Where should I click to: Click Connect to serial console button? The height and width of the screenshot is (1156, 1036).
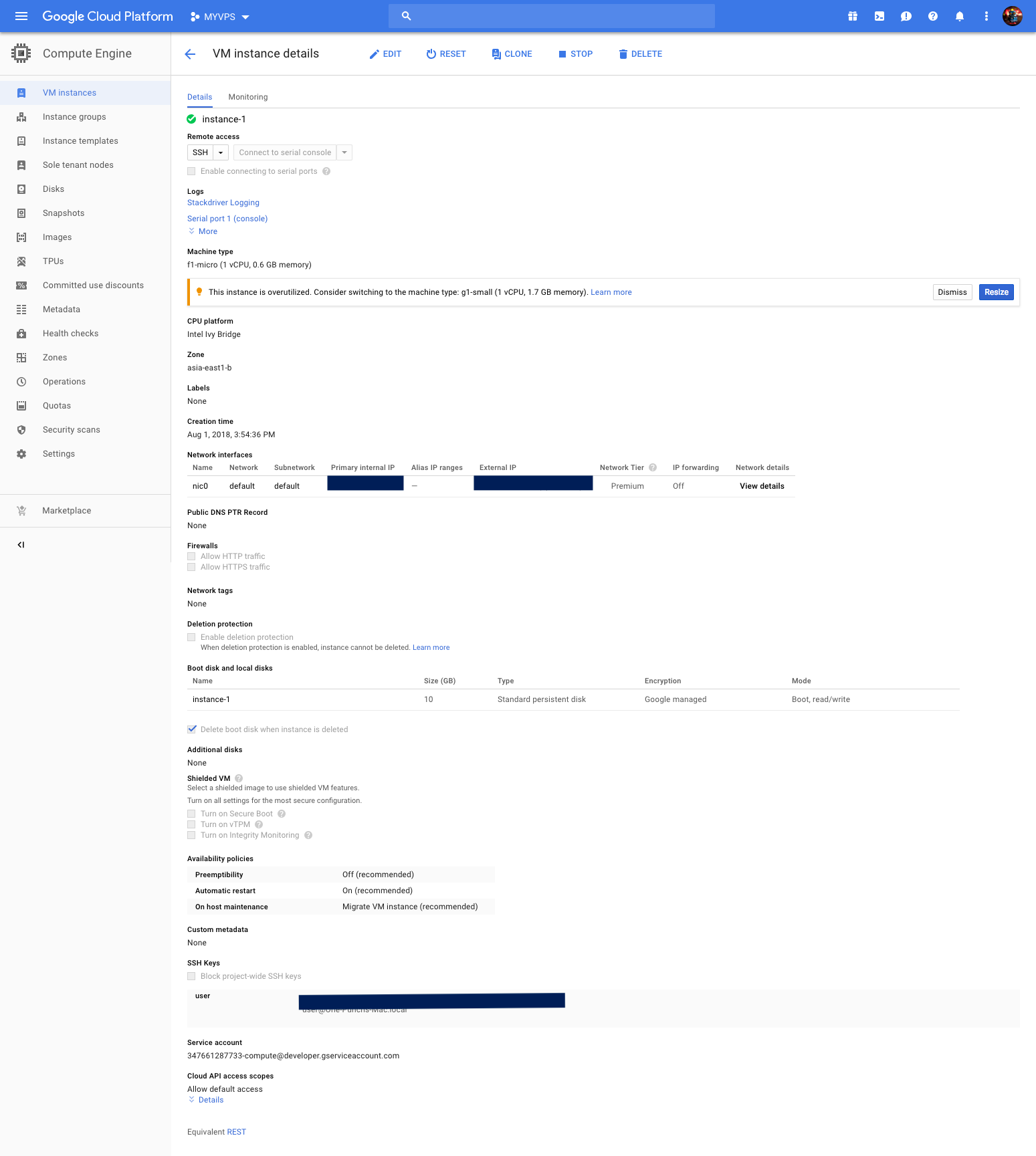pos(285,152)
